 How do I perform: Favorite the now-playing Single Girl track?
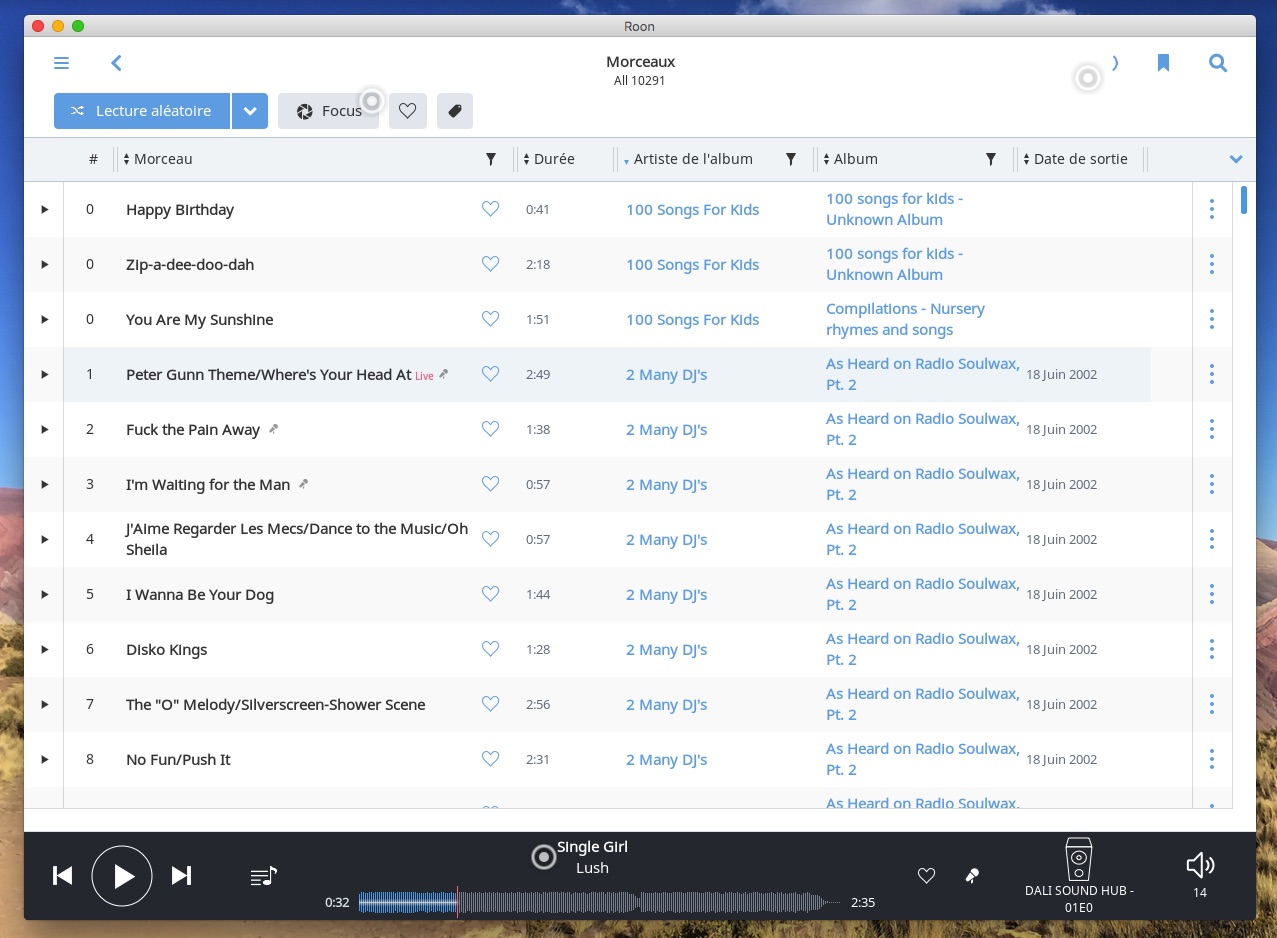pos(926,876)
